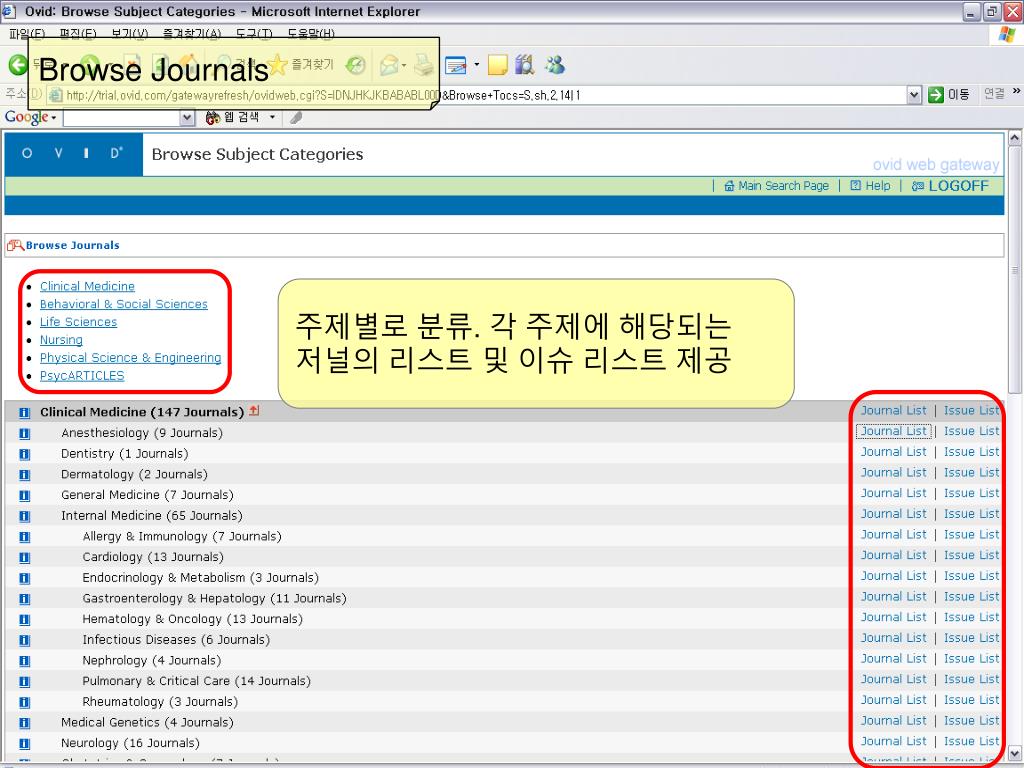Open Journal List for Anesthesiology
1024x768 pixels.
click(x=893, y=432)
